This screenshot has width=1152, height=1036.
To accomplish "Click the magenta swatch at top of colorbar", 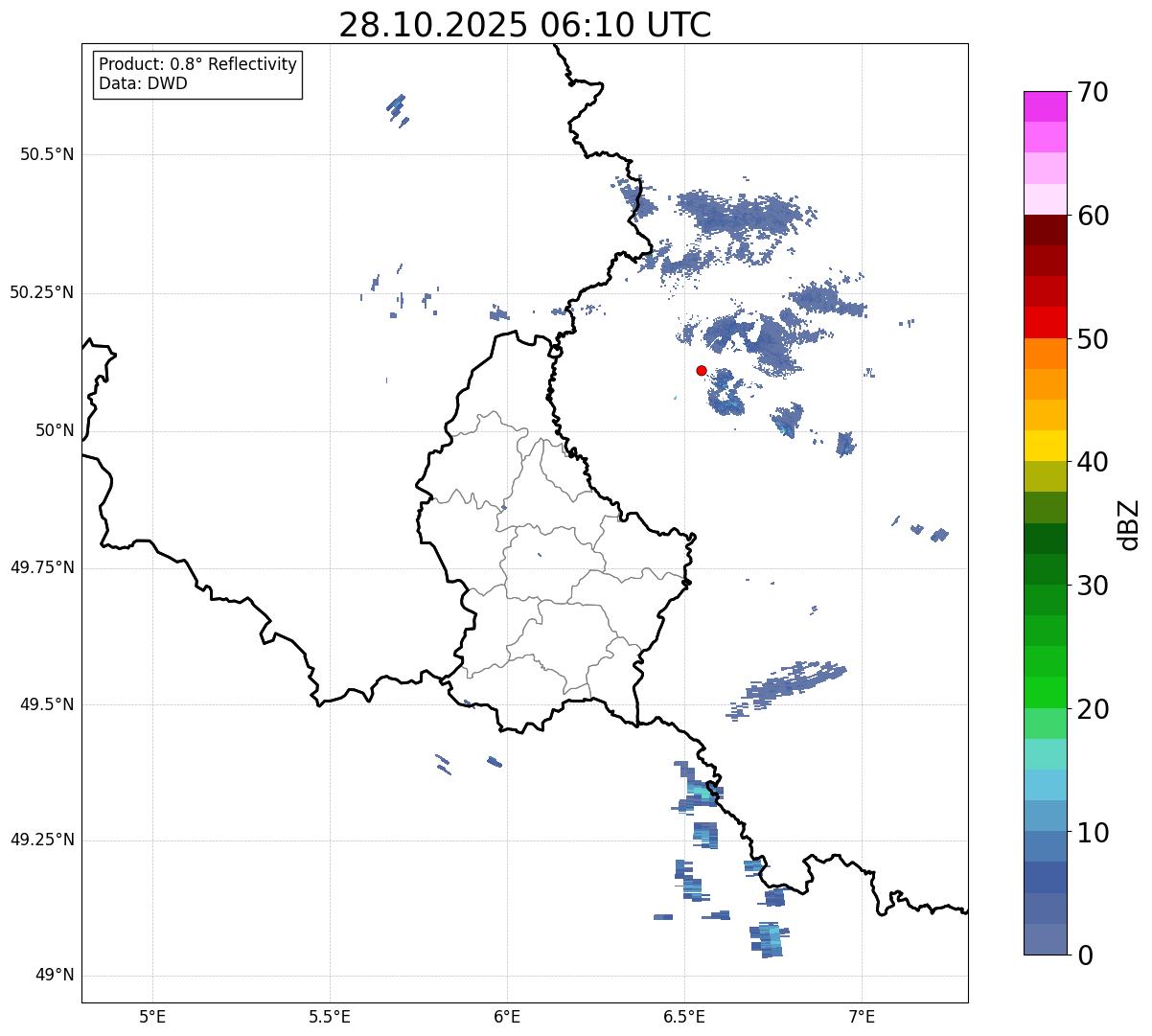I will tap(1046, 106).
